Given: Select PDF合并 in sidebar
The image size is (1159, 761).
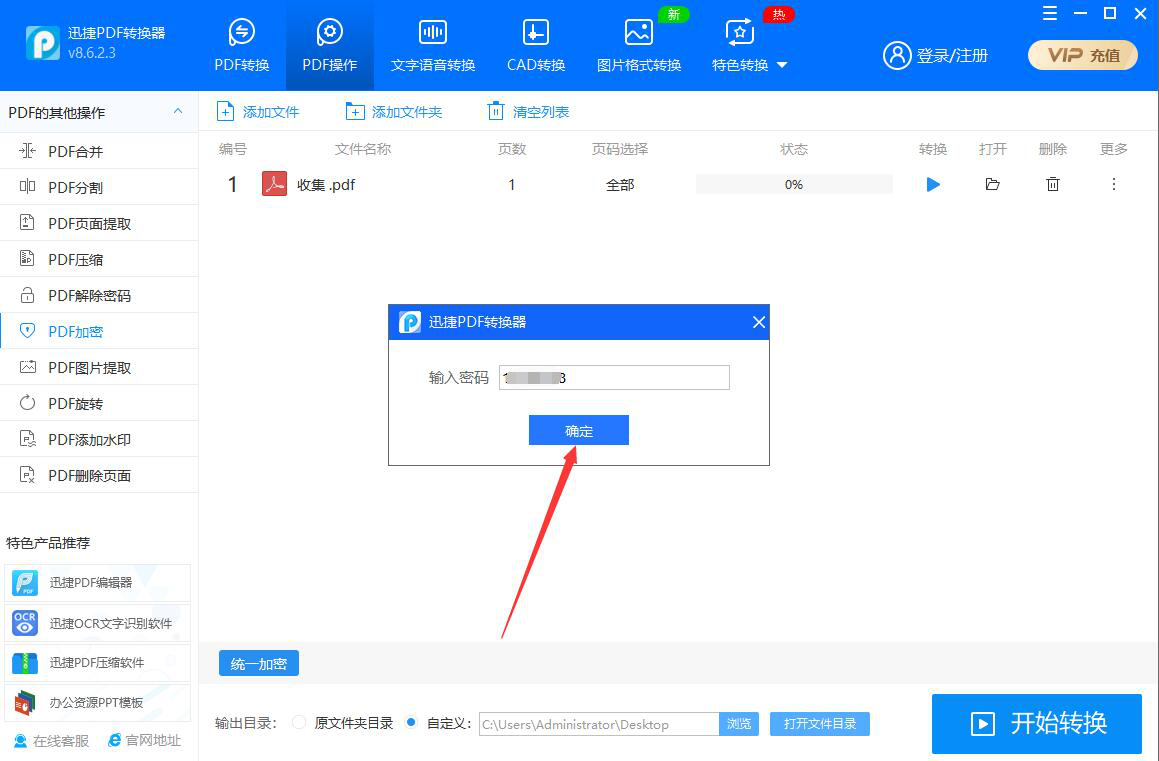Looking at the screenshot, I should click(x=99, y=151).
